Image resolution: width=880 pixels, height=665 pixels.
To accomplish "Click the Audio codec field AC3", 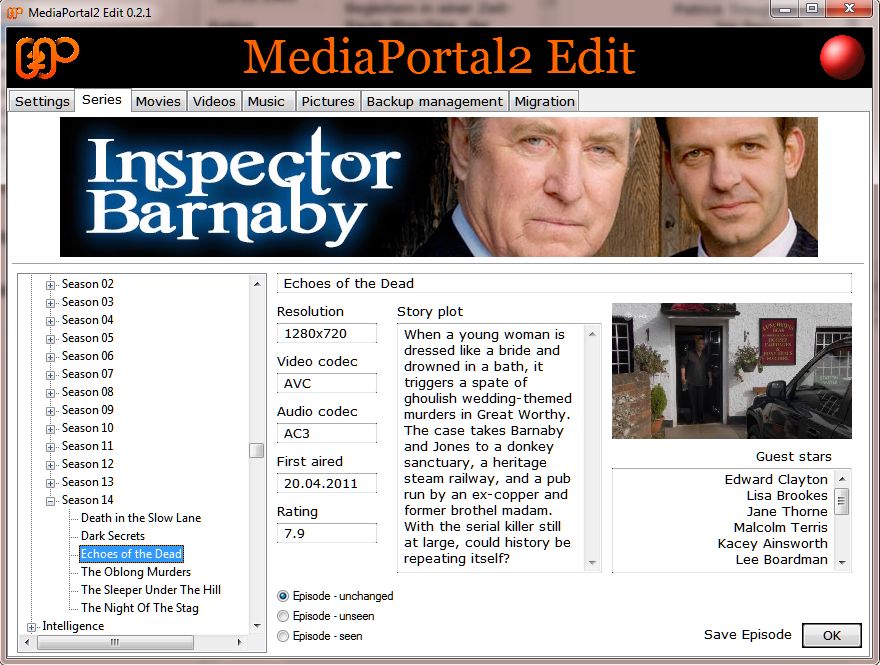I will click(327, 433).
